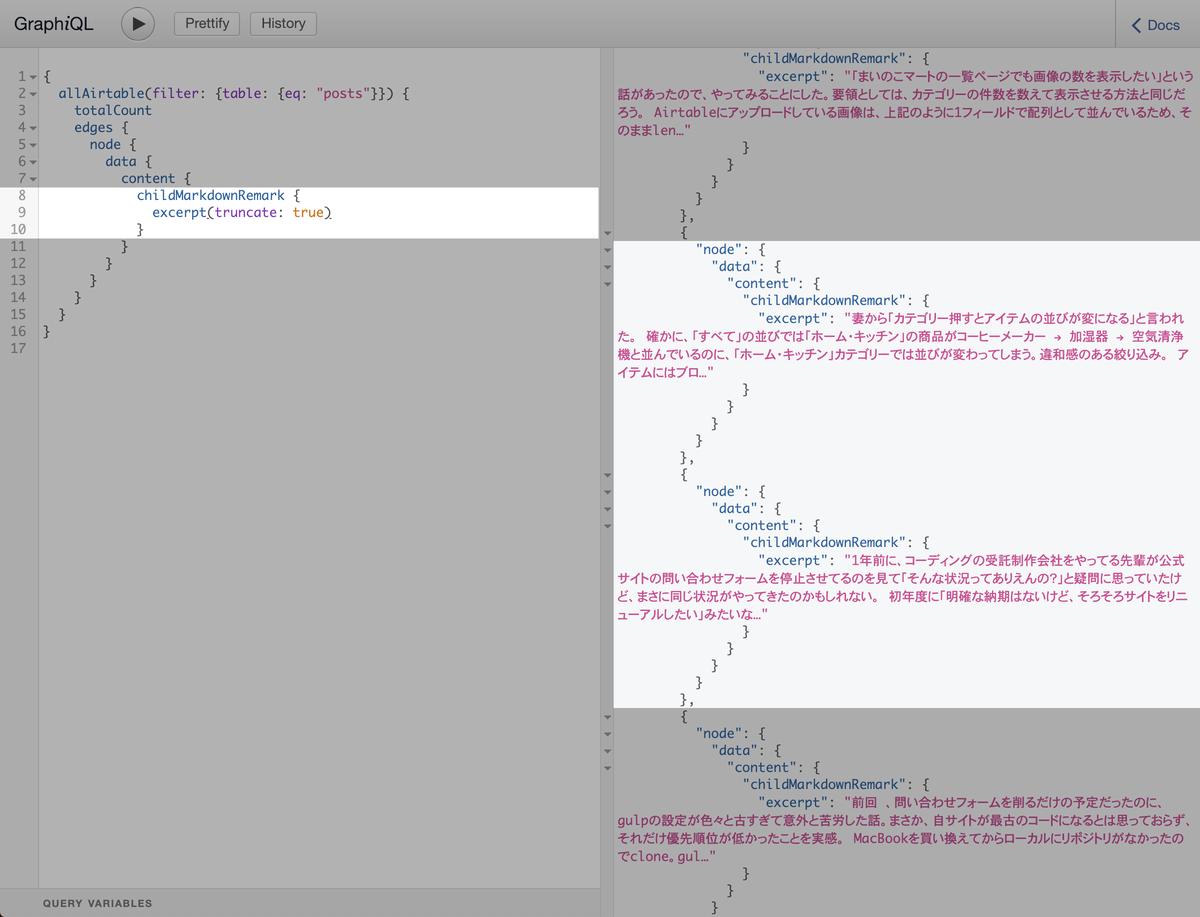The width and height of the screenshot is (1200, 917).
Task: Click the truncate argument on line 9
Action: point(247,213)
